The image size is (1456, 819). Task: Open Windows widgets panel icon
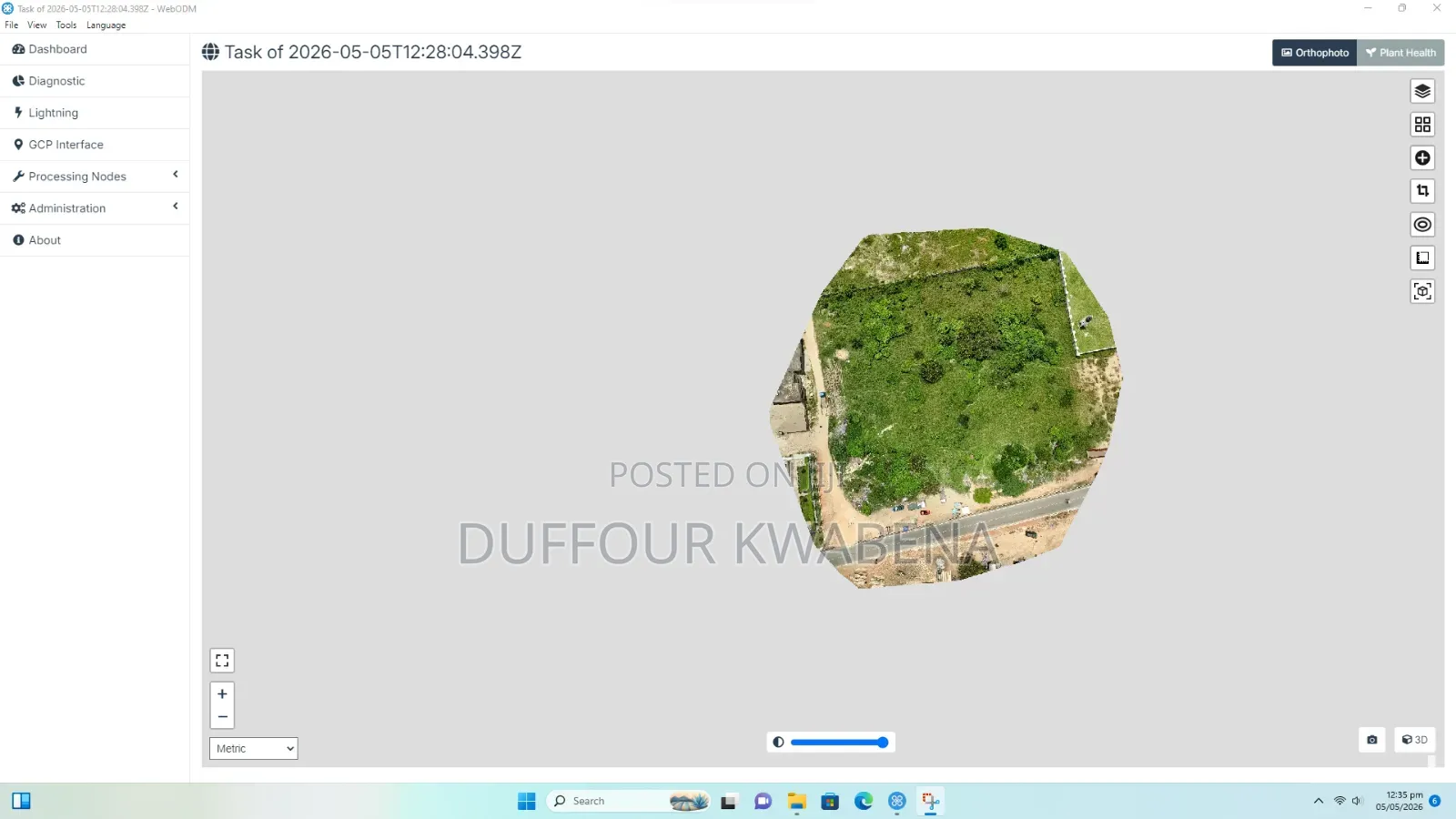click(x=21, y=801)
